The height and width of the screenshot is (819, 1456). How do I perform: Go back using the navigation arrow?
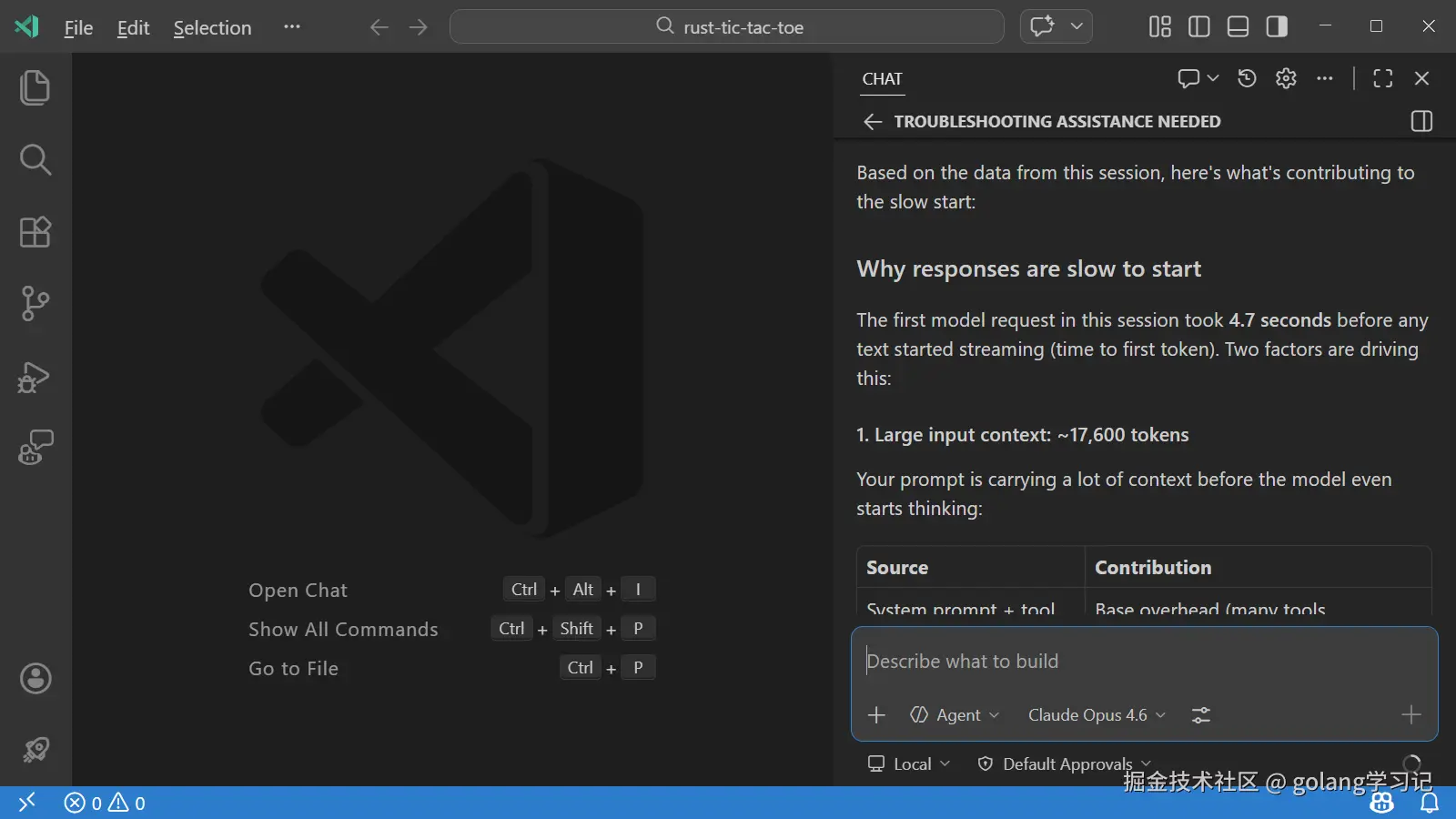coord(379,27)
